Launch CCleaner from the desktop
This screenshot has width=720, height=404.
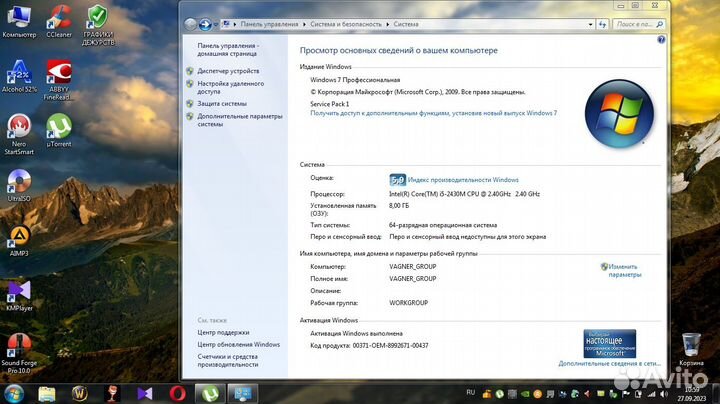point(59,22)
